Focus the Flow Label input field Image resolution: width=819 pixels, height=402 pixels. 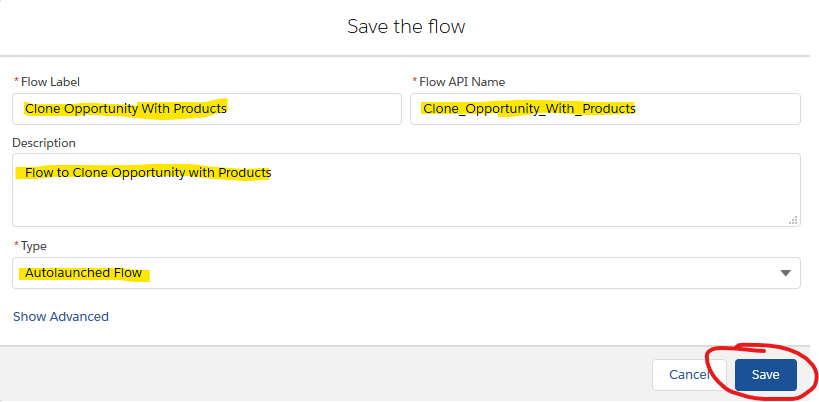point(207,109)
